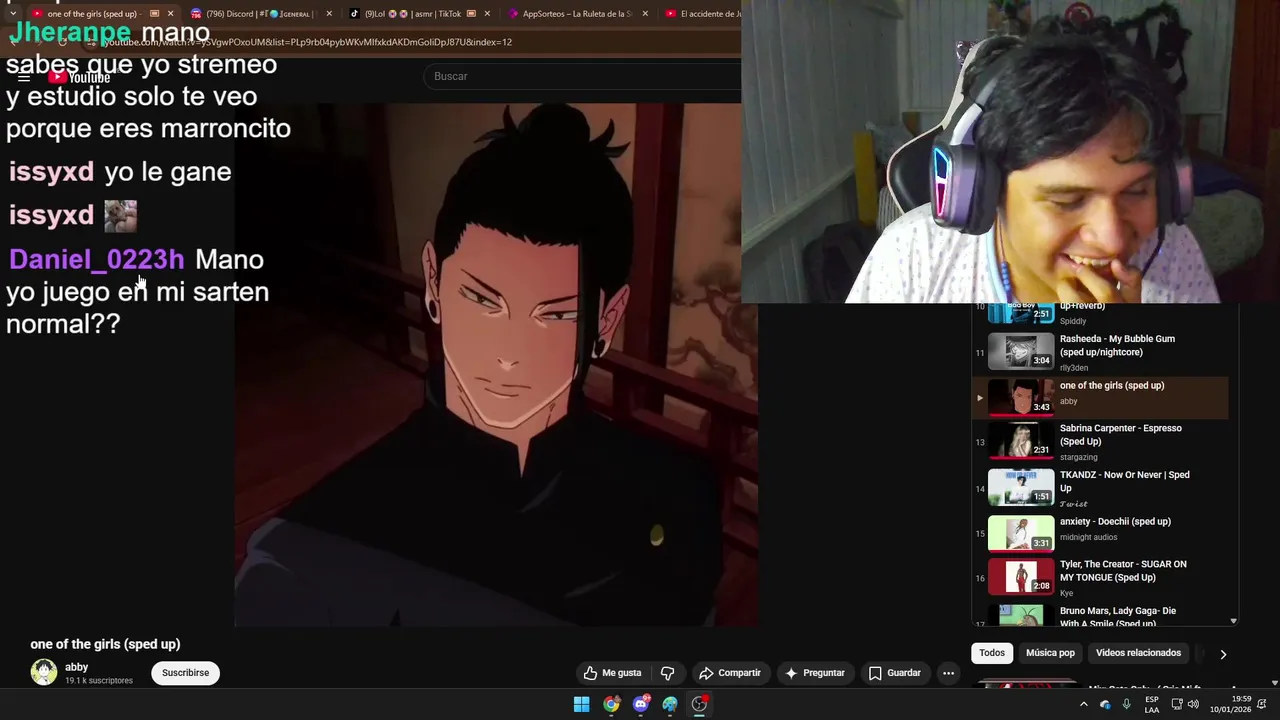The image size is (1280, 720).
Task: Click the Compartir button label
Action: click(739, 673)
